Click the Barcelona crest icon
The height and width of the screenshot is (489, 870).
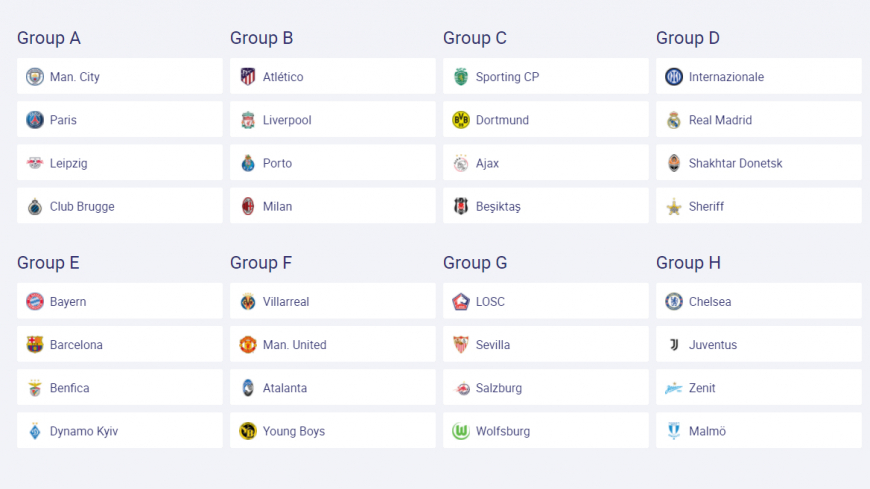[x=35, y=345]
